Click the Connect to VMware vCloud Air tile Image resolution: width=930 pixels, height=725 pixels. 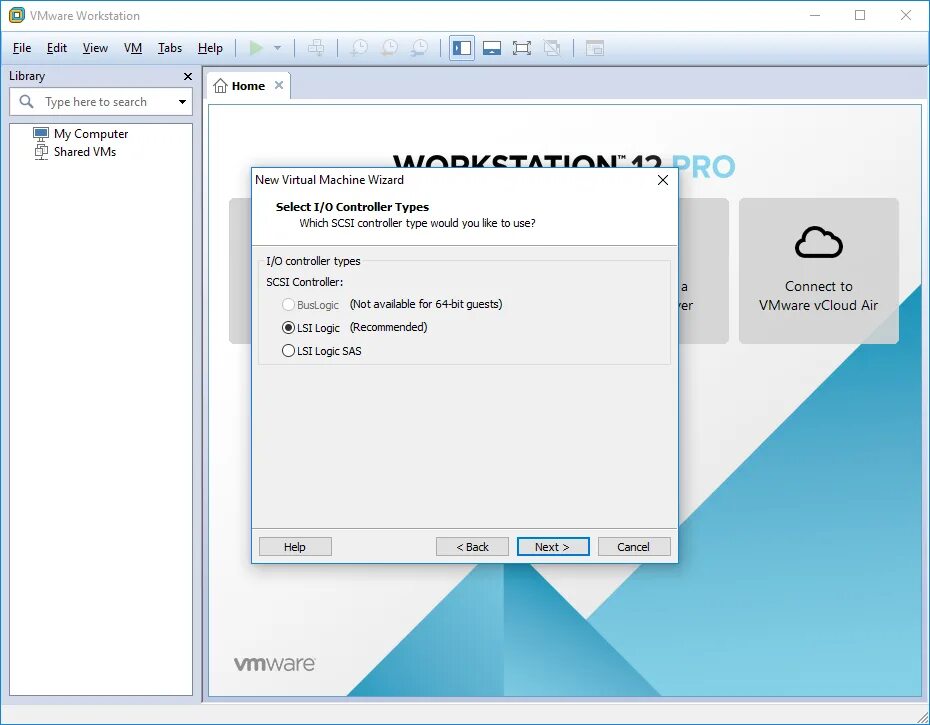click(x=818, y=271)
